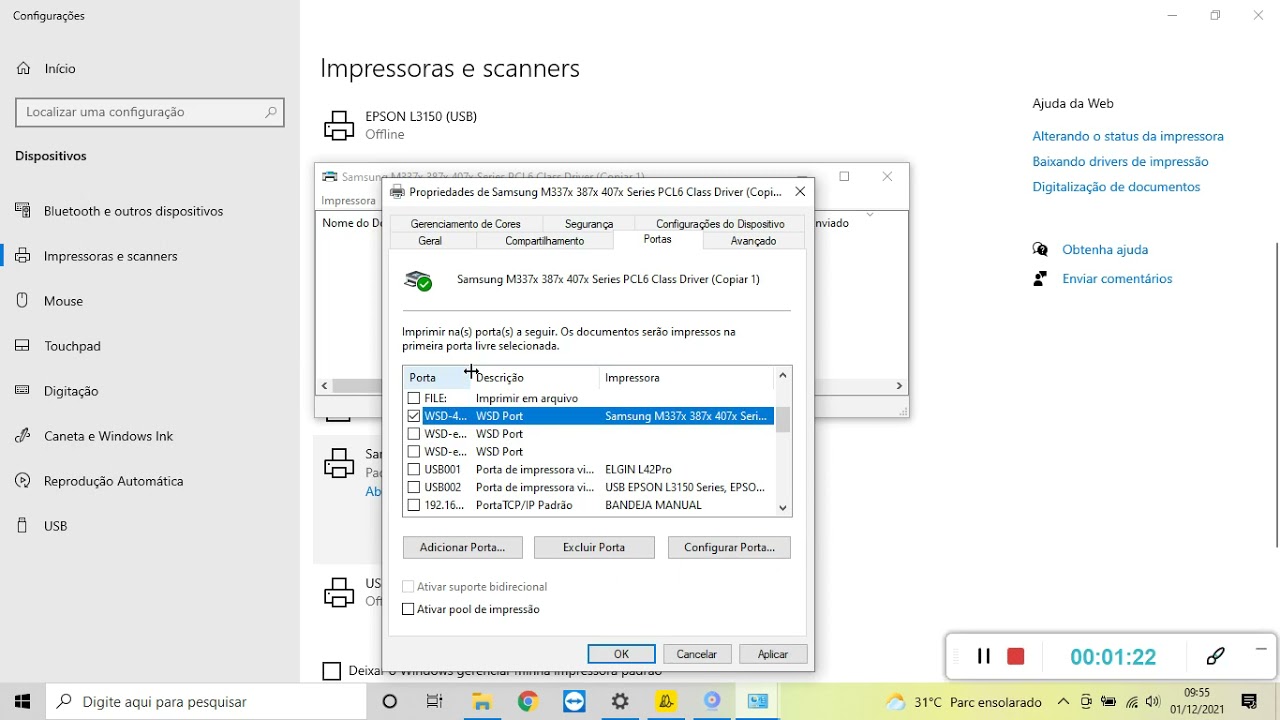Sort ports by the Porta column header

click(436, 378)
